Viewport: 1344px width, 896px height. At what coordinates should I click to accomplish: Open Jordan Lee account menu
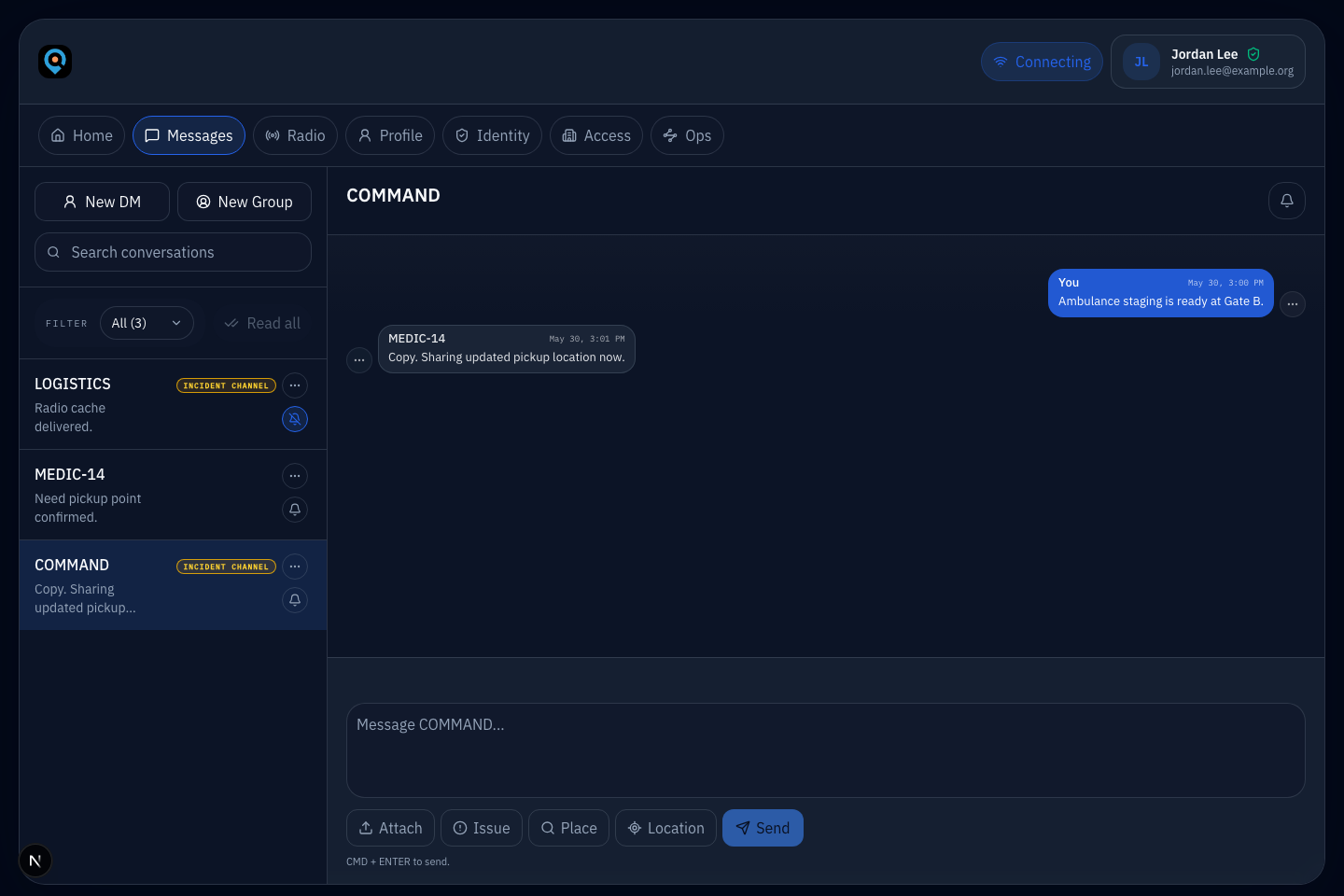[1208, 62]
